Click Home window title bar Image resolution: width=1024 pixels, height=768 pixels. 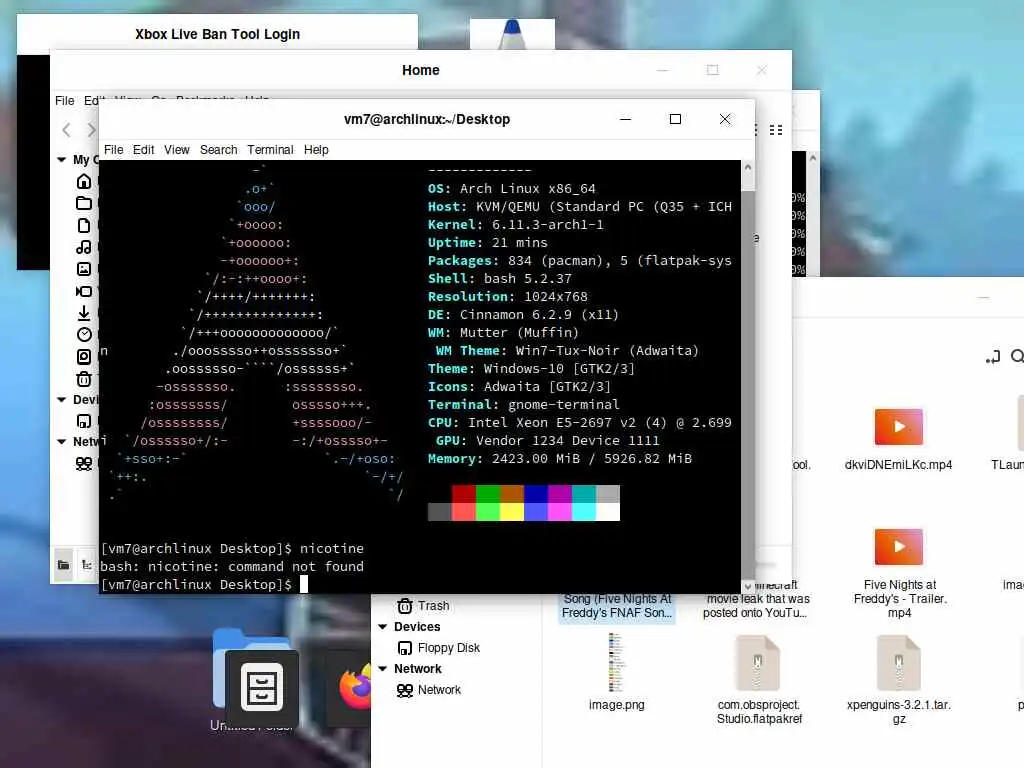[x=421, y=70]
